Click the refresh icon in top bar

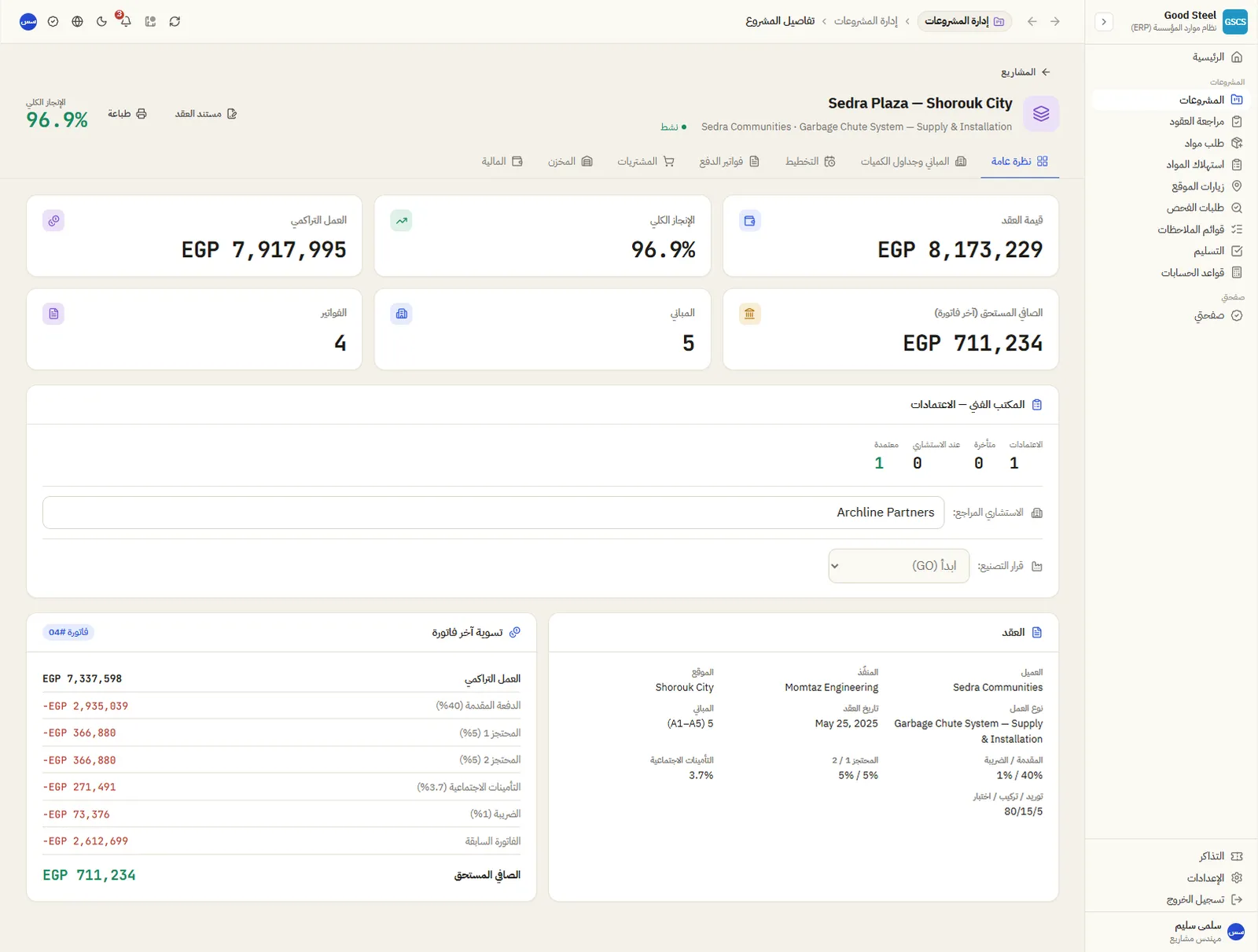(x=175, y=21)
